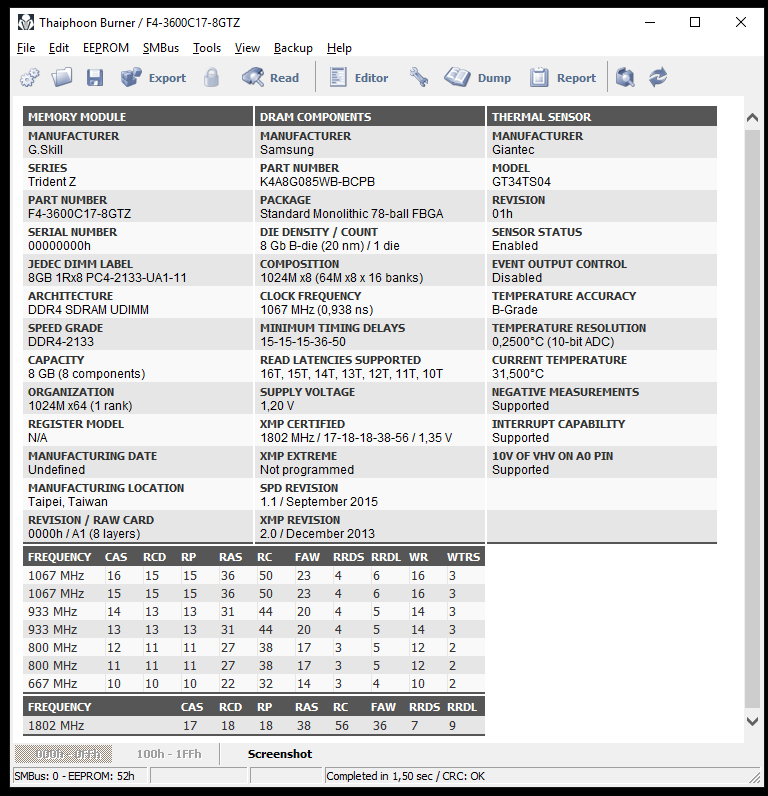Click 8 Gb B-die (20 nm) density value
768x796 pixels.
coord(330,246)
